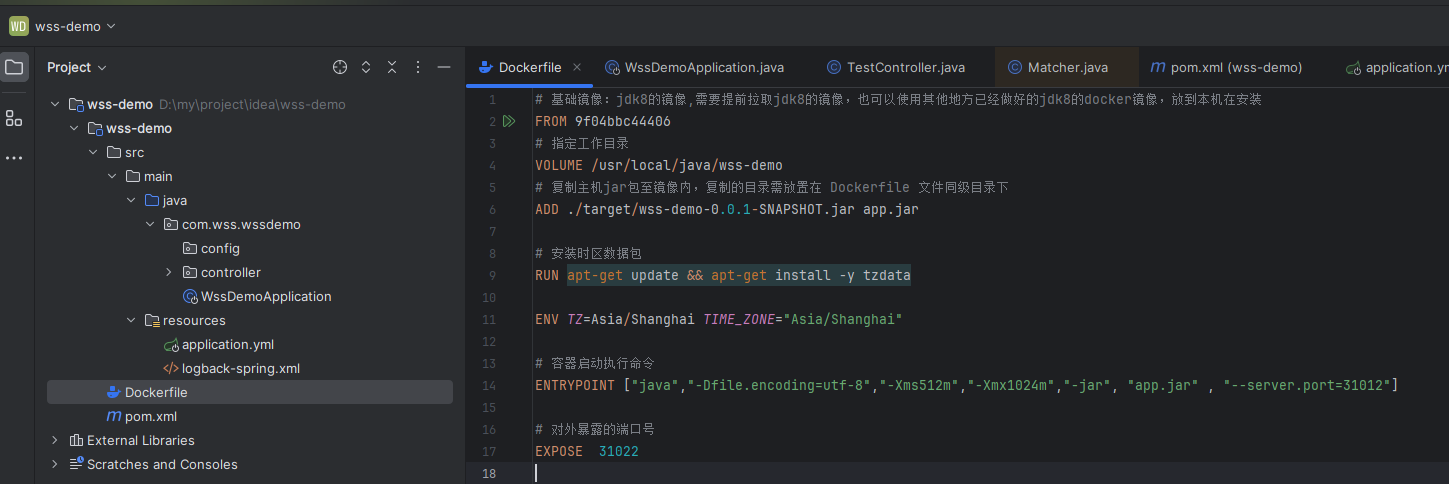Select WssDemoApplication class in tree
Image resolution: width=1449 pixels, height=484 pixels.
pos(265,296)
